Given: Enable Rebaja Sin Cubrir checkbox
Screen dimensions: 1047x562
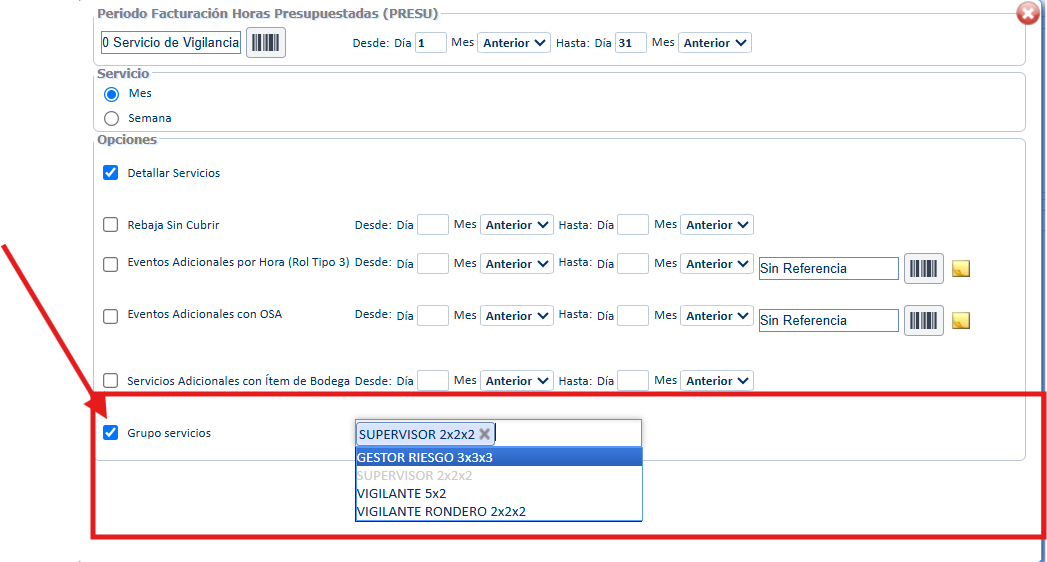Looking at the screenshot, I should coord(111,225).
